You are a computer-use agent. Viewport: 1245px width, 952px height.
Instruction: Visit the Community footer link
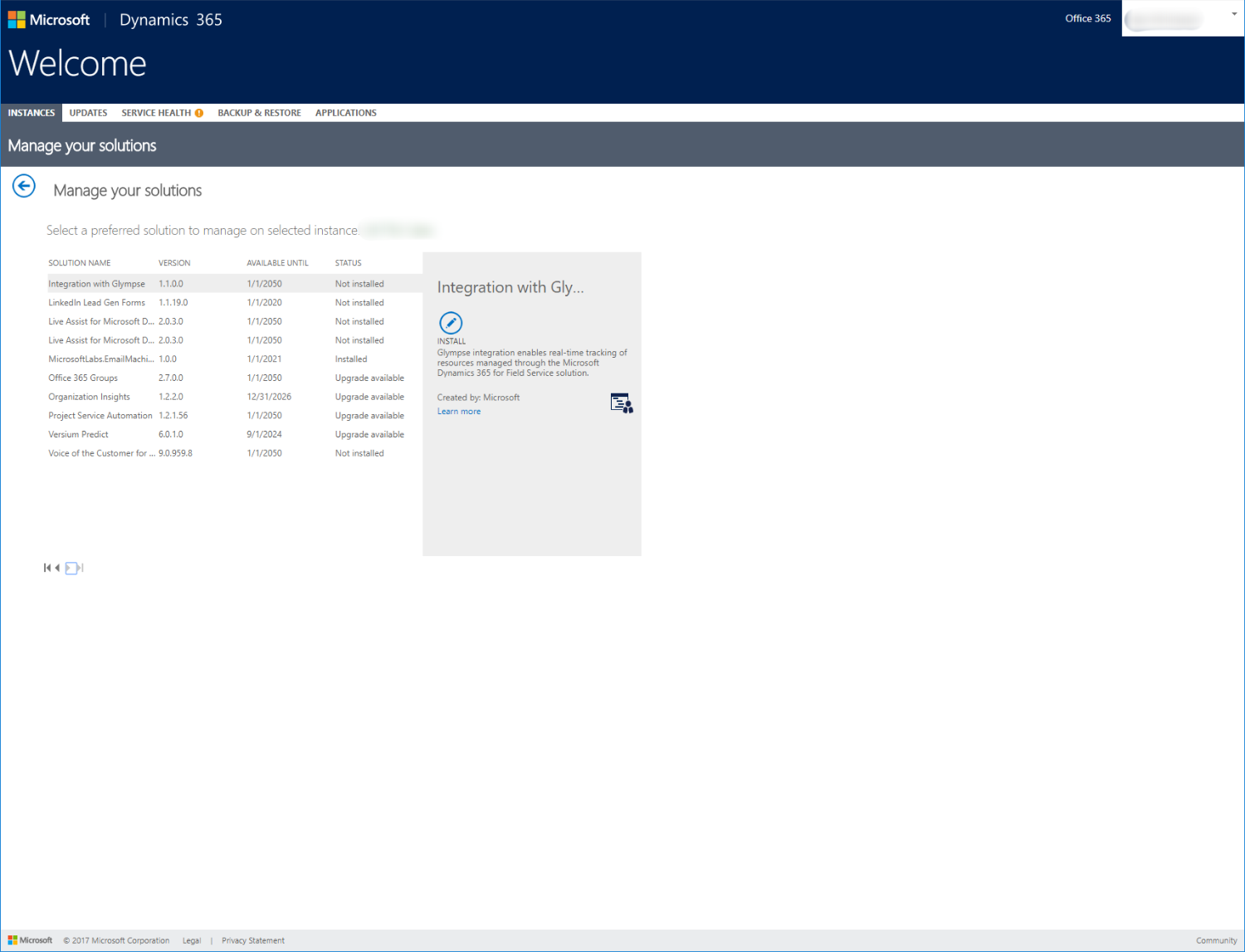point(1216,940)
